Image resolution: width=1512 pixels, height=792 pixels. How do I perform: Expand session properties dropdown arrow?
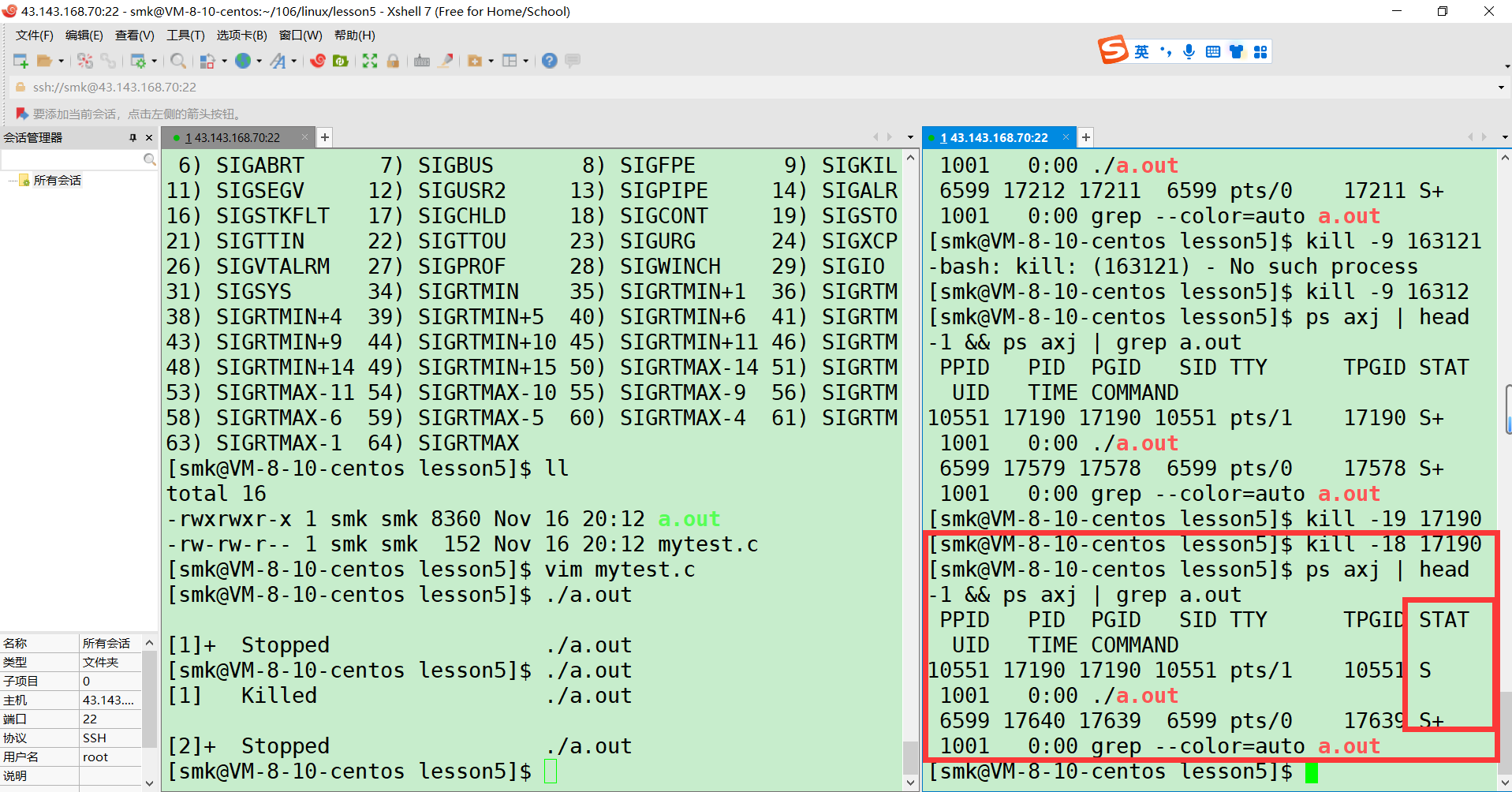click(x=154, y=61)
